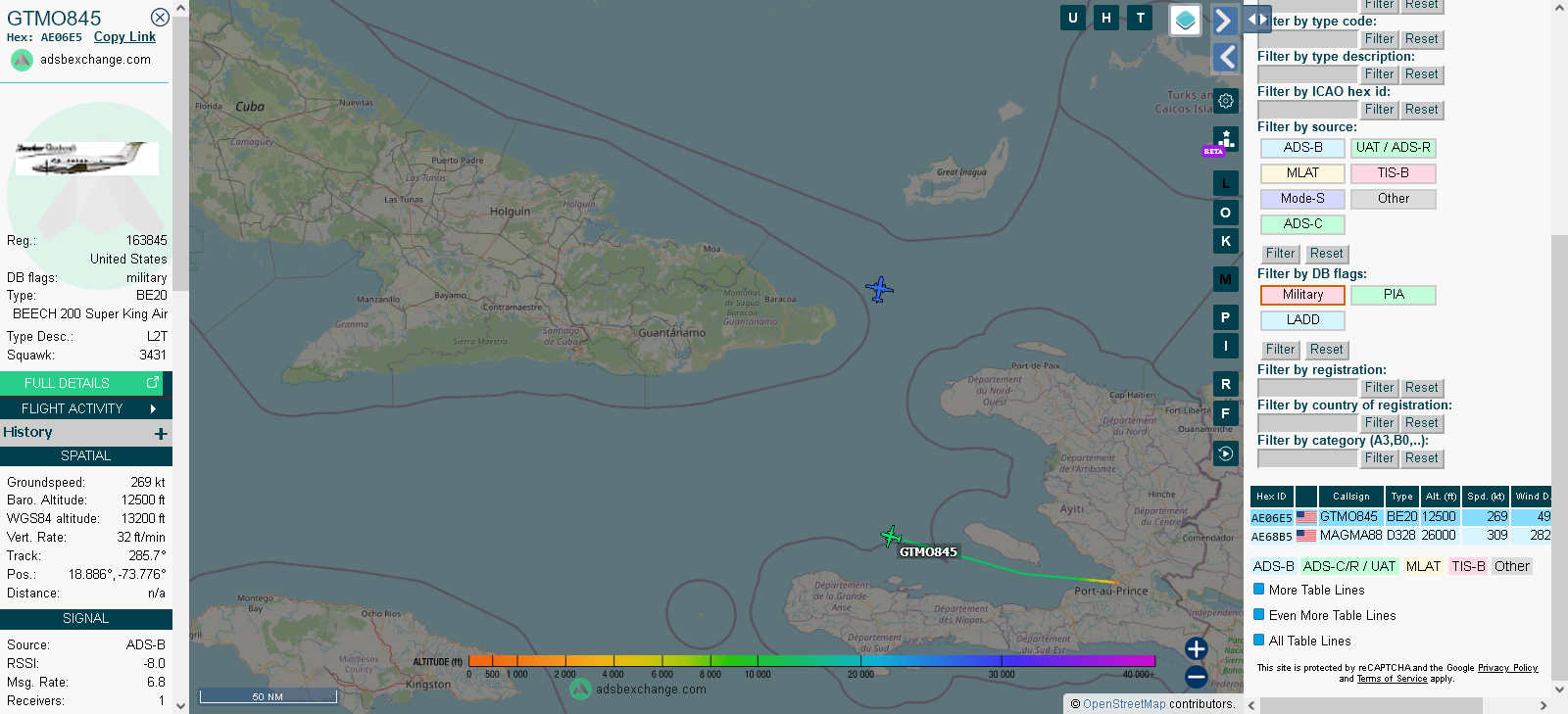Close the GTMO845 aircraft info panel
Screen dimensions: 1568x714
[x=160, y=18]
